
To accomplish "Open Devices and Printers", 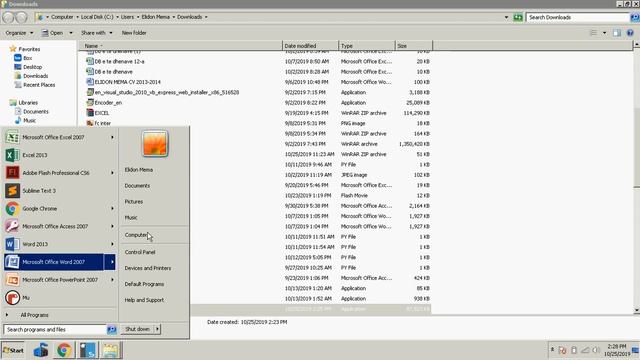I will (148, 268).
